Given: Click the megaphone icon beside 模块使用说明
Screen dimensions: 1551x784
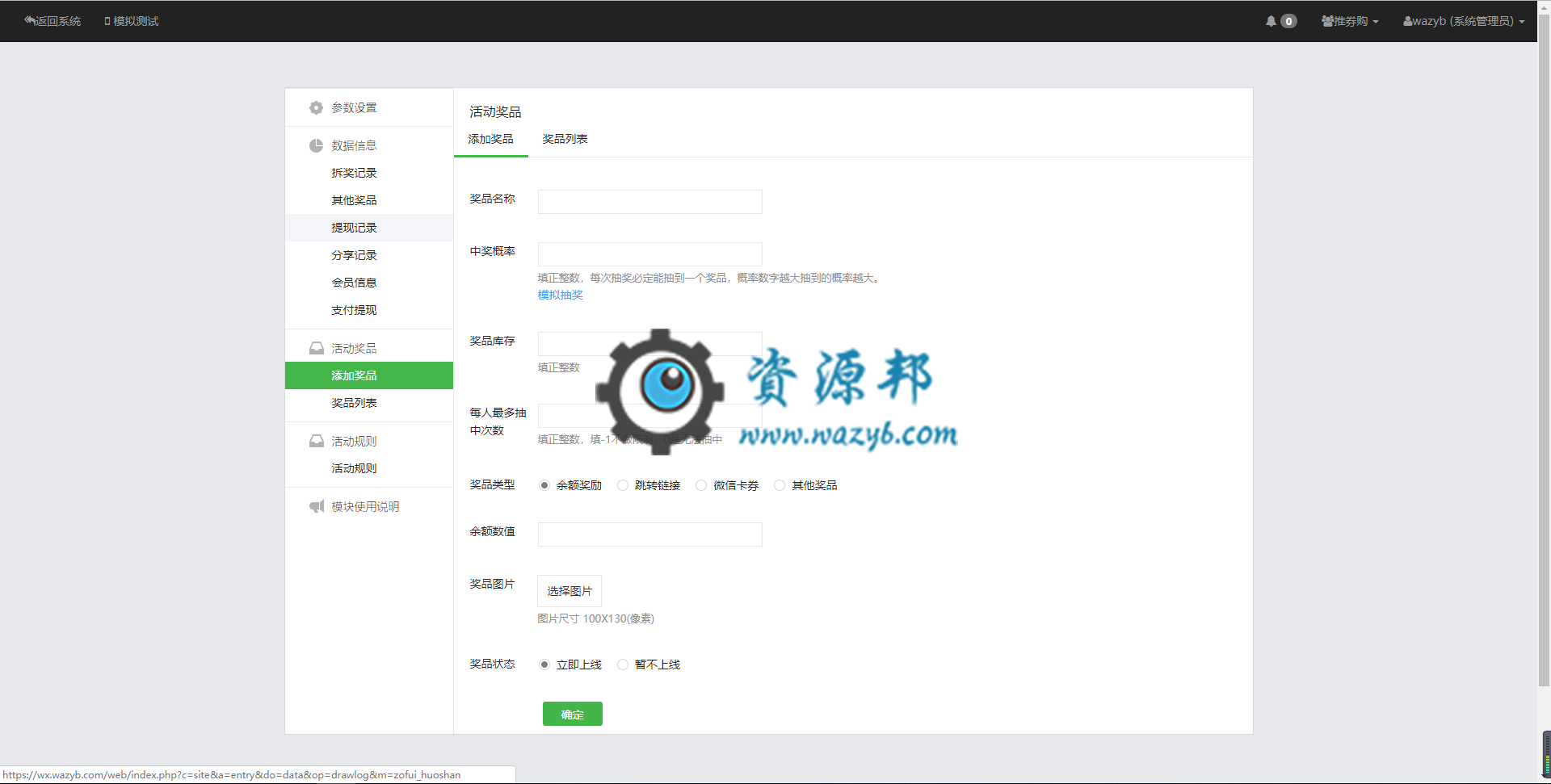Looking at the screenshot, I should [316, 506].
